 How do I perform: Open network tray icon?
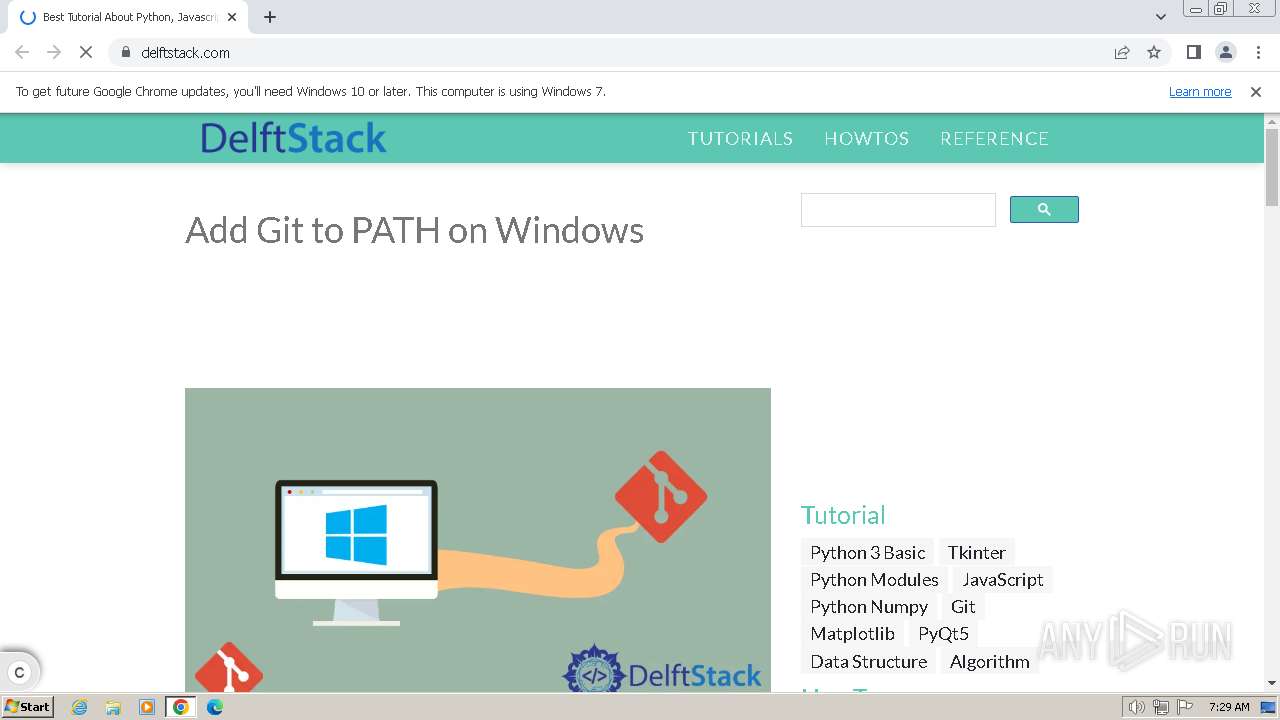(1161, 707)
